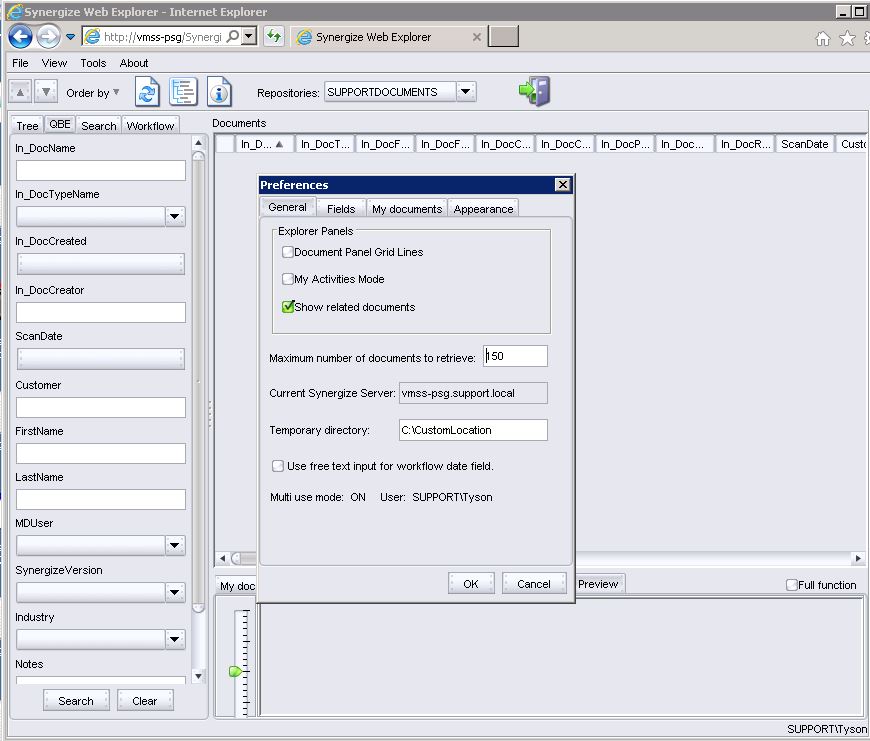
Task: Open the About menu
Action: tap(134, 63)
